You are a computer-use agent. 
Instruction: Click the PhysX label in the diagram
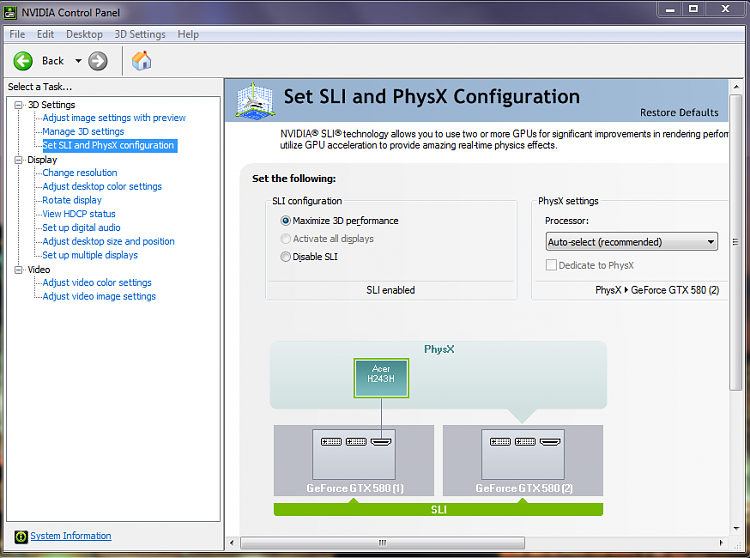click(439, 350)
